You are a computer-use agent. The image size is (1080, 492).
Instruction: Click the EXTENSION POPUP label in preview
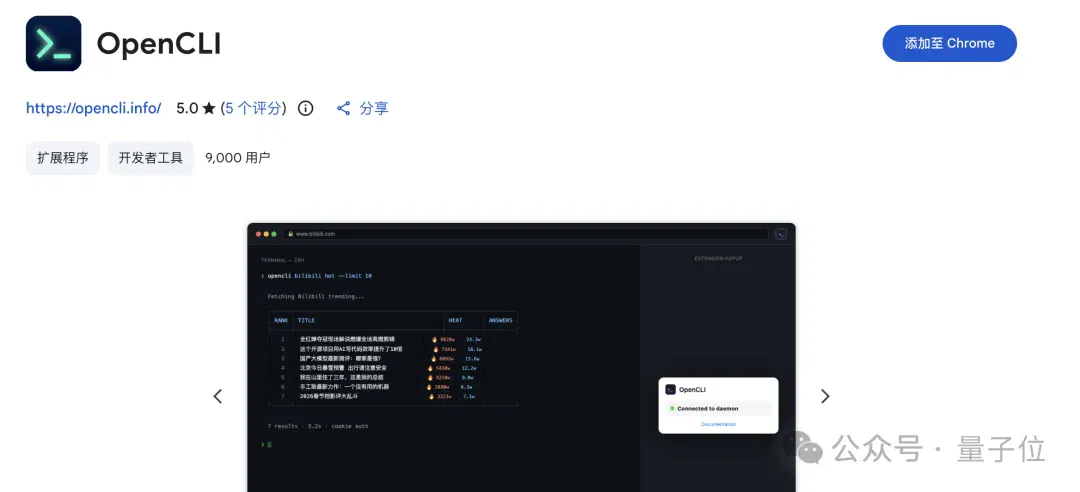click(718, 259)
